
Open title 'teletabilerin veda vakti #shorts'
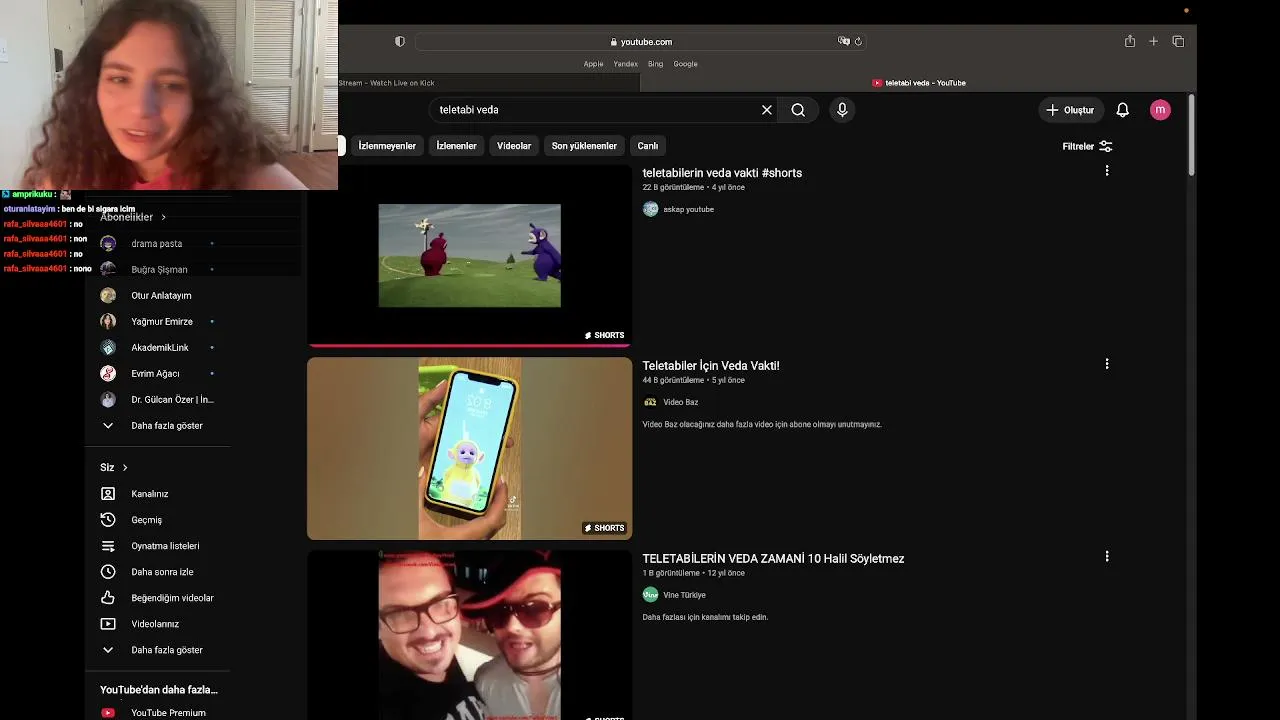[722, 173]
